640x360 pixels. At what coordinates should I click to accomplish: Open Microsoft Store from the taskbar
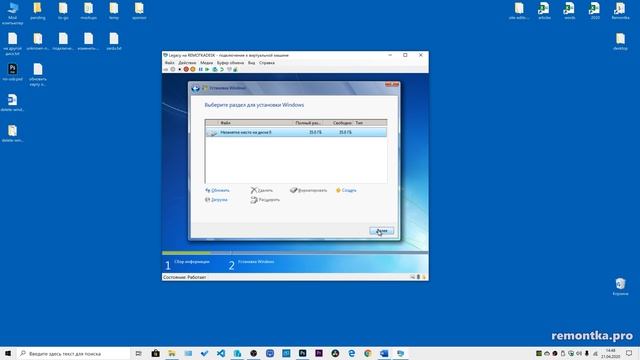156,353
